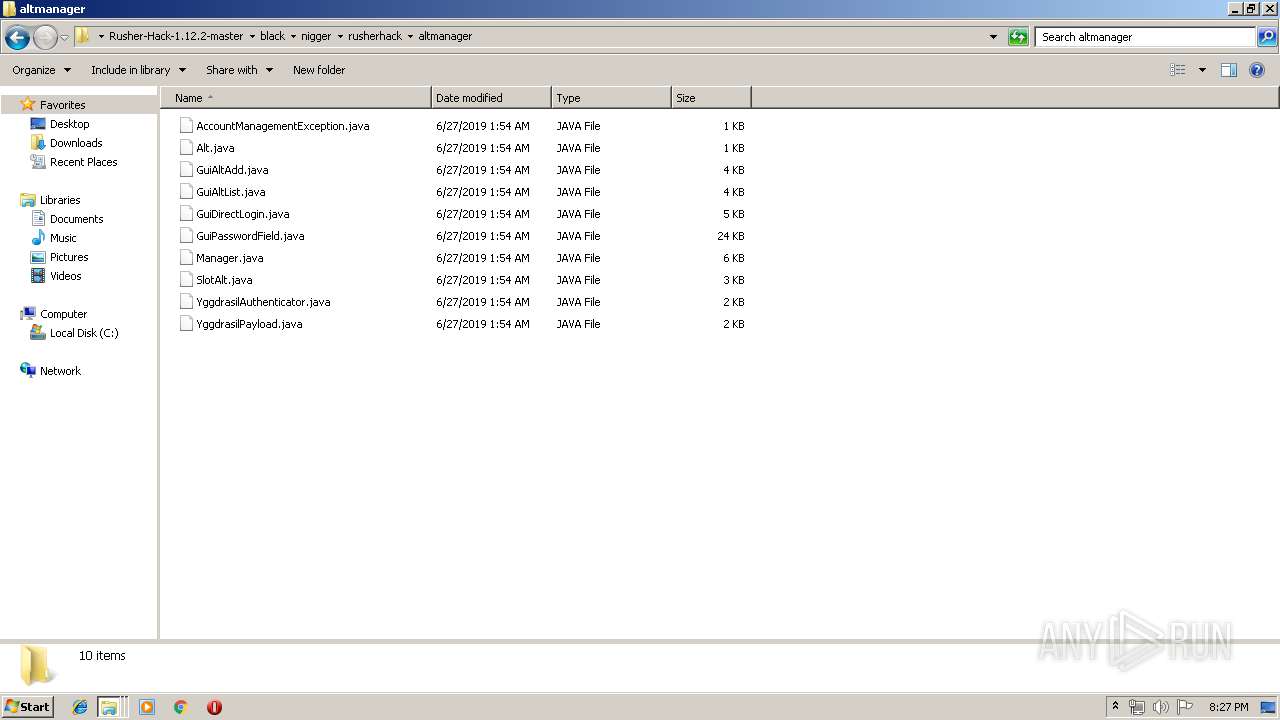The width and height of the screenshot is (1280, 720).
Task: Select Favorites in the navigation pane
Action: [62, 105]
